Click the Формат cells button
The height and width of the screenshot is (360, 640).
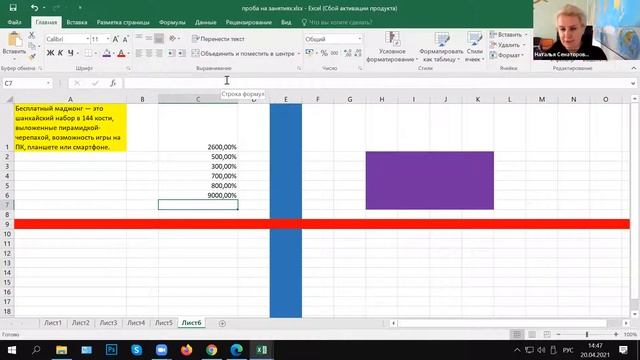point(507,55)
